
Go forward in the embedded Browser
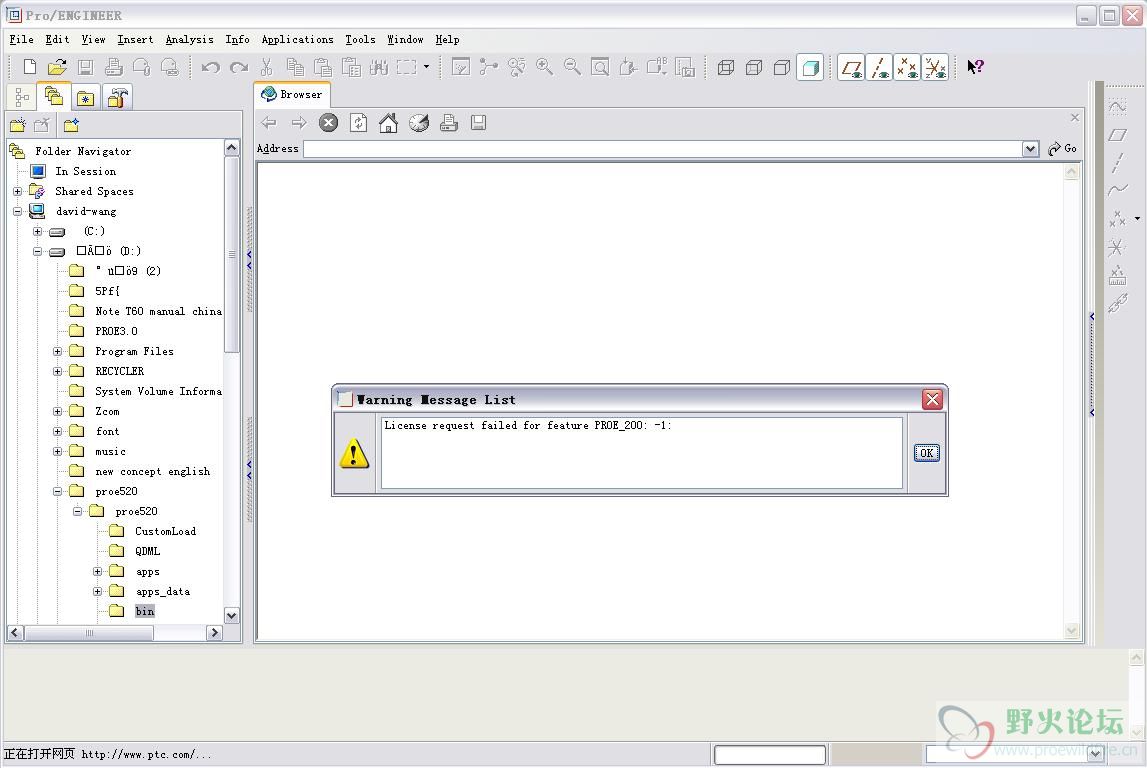(x=298, y=123)
